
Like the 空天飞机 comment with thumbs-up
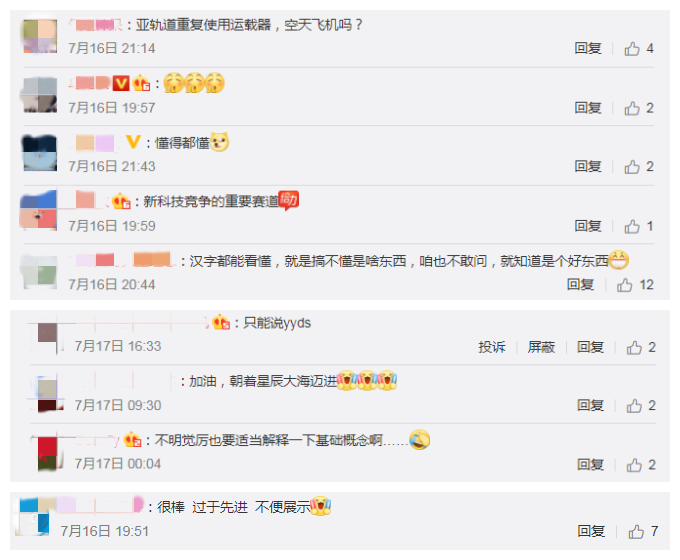pyautogui.click(x=632, y=49)
